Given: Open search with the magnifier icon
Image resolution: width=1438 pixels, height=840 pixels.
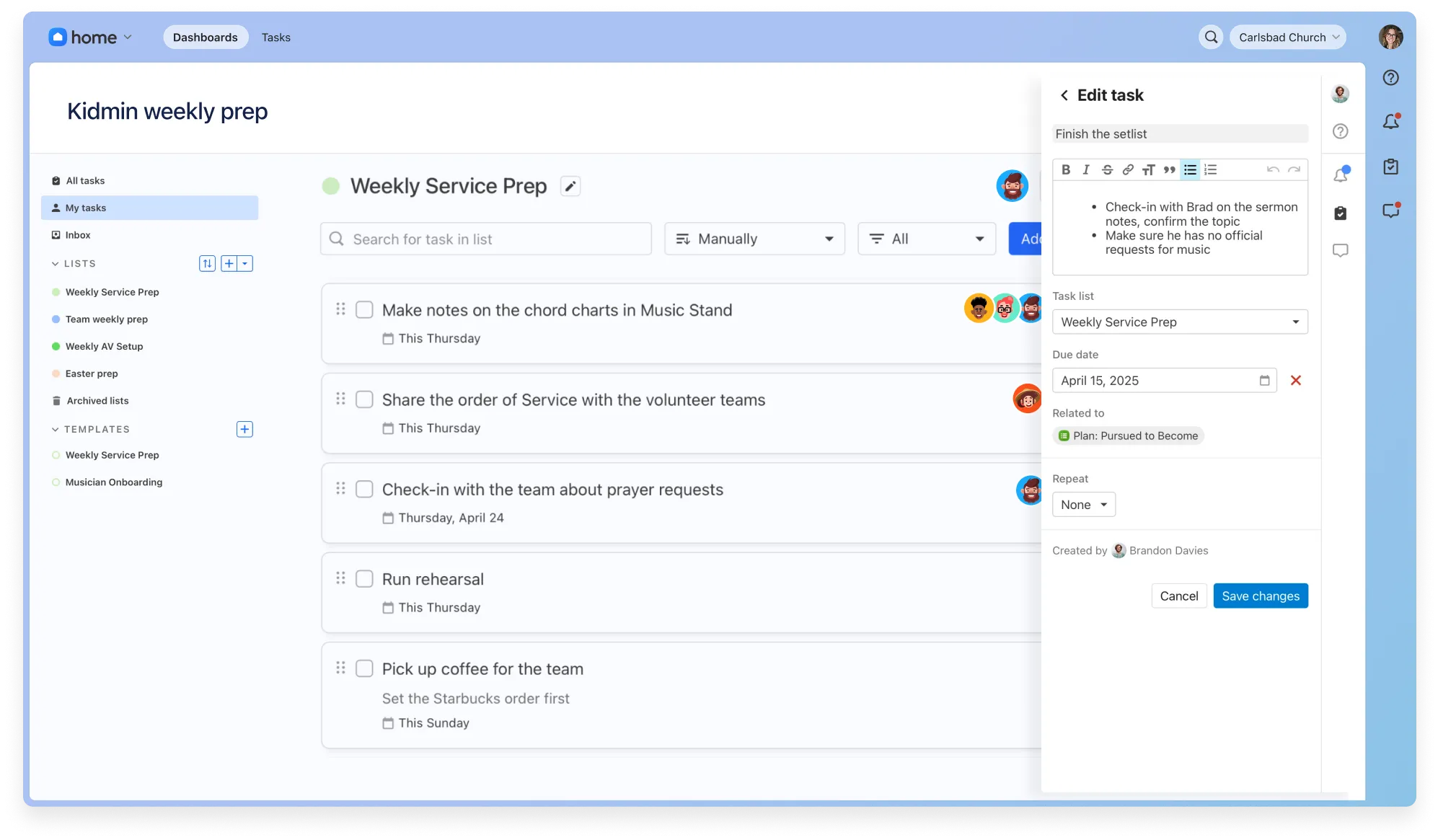Looking at the screenshot, I should tap(1212, 37).
